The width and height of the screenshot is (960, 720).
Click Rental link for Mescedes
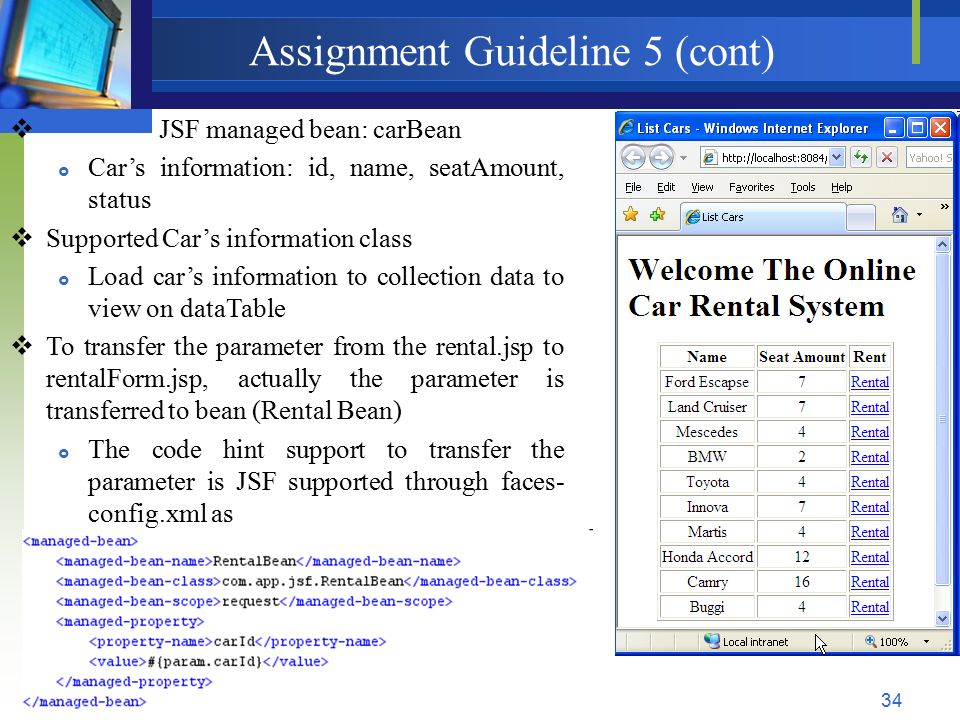869,432
